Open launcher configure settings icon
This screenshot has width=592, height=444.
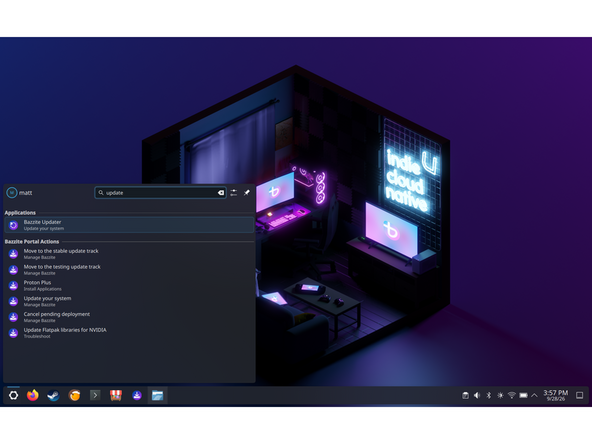click(x=234, y=193)
